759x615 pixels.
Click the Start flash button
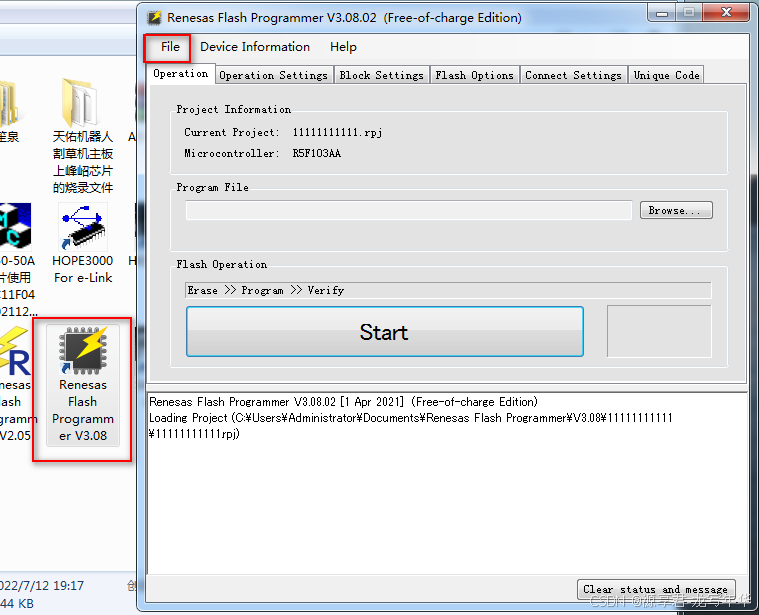385,331
